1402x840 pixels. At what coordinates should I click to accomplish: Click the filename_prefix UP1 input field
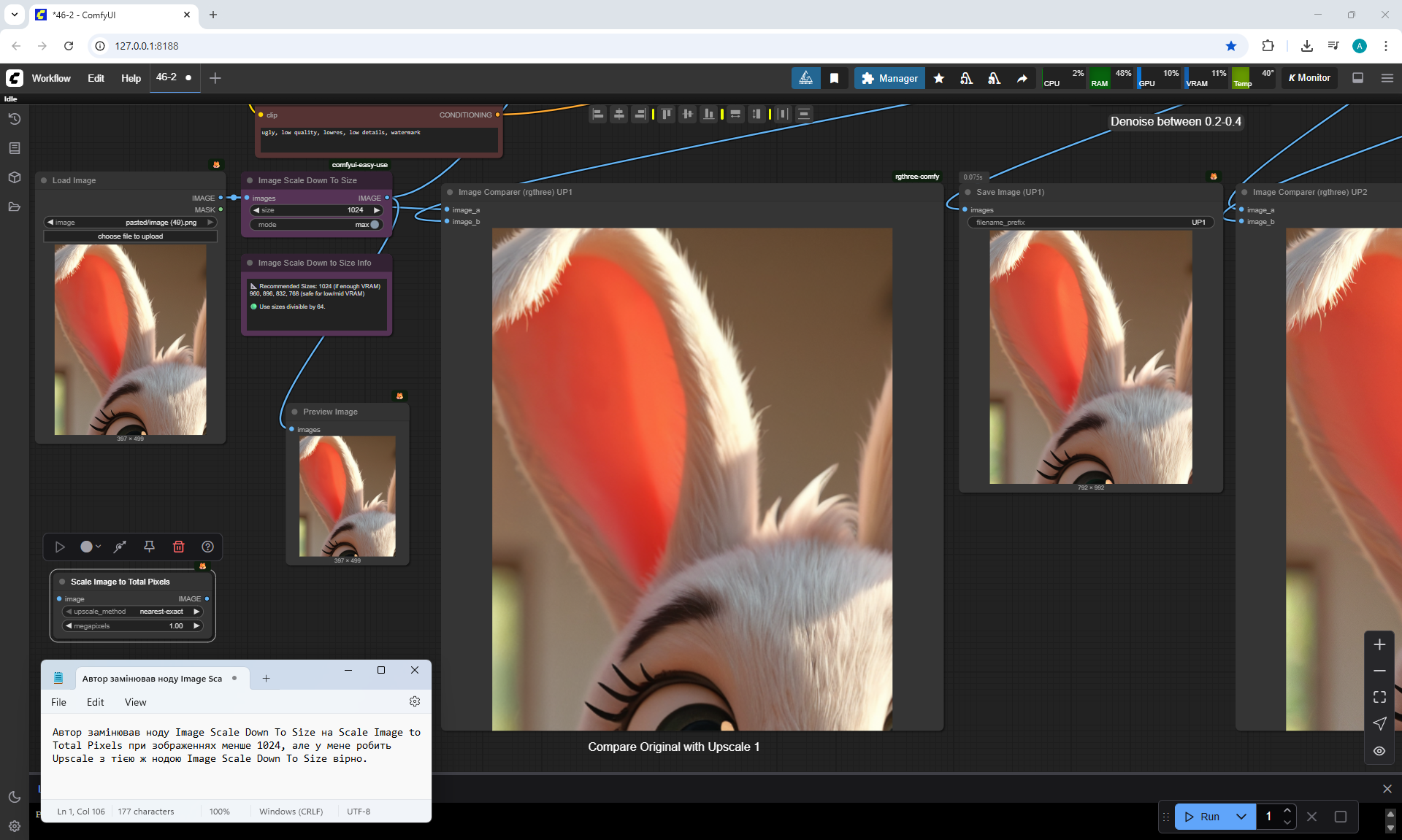coord(1089,223)
